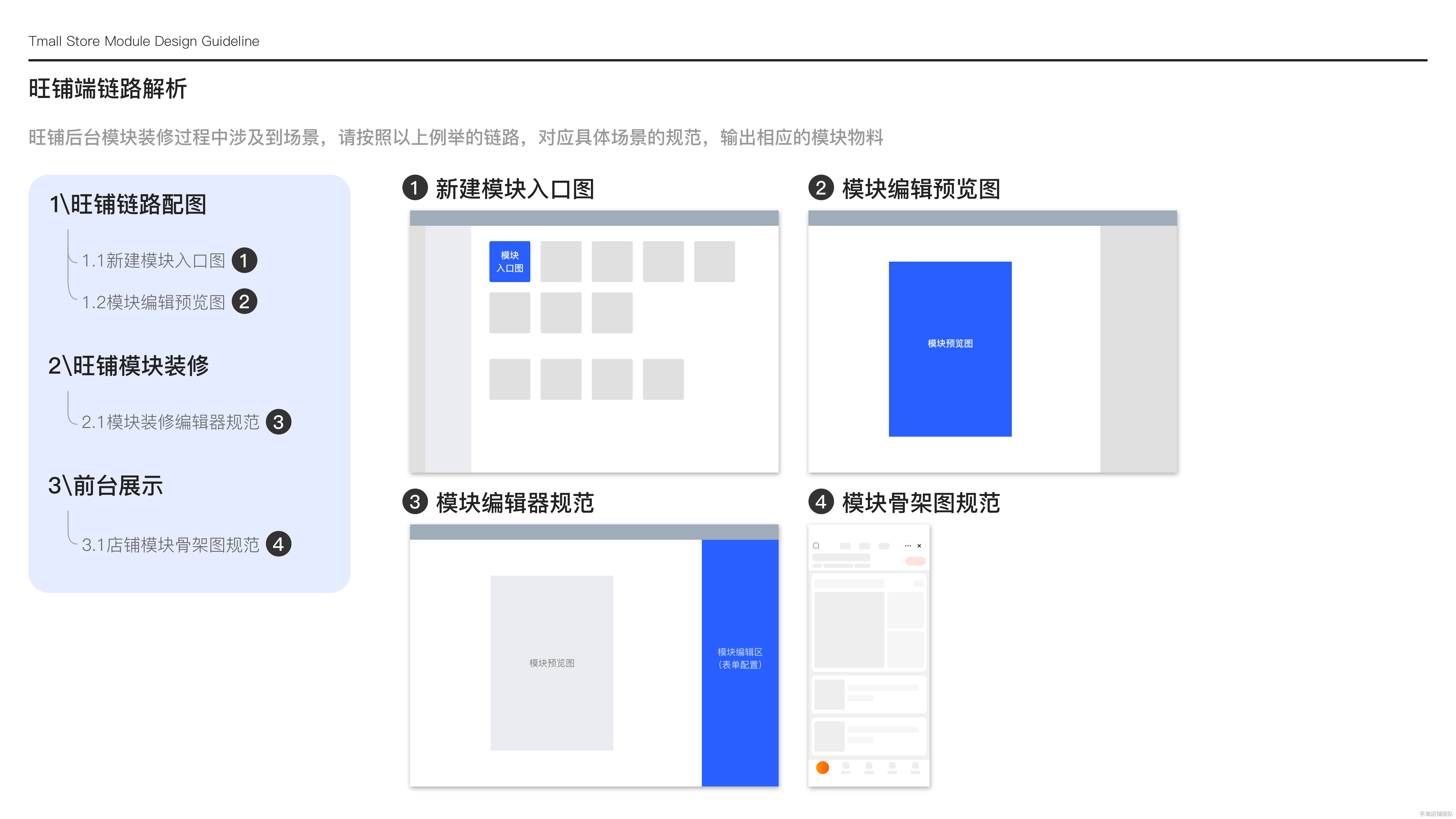Viewport: 1456px width, 819px height.
Task: Click the orange circle in phone bottom bar
Action: 822,767
